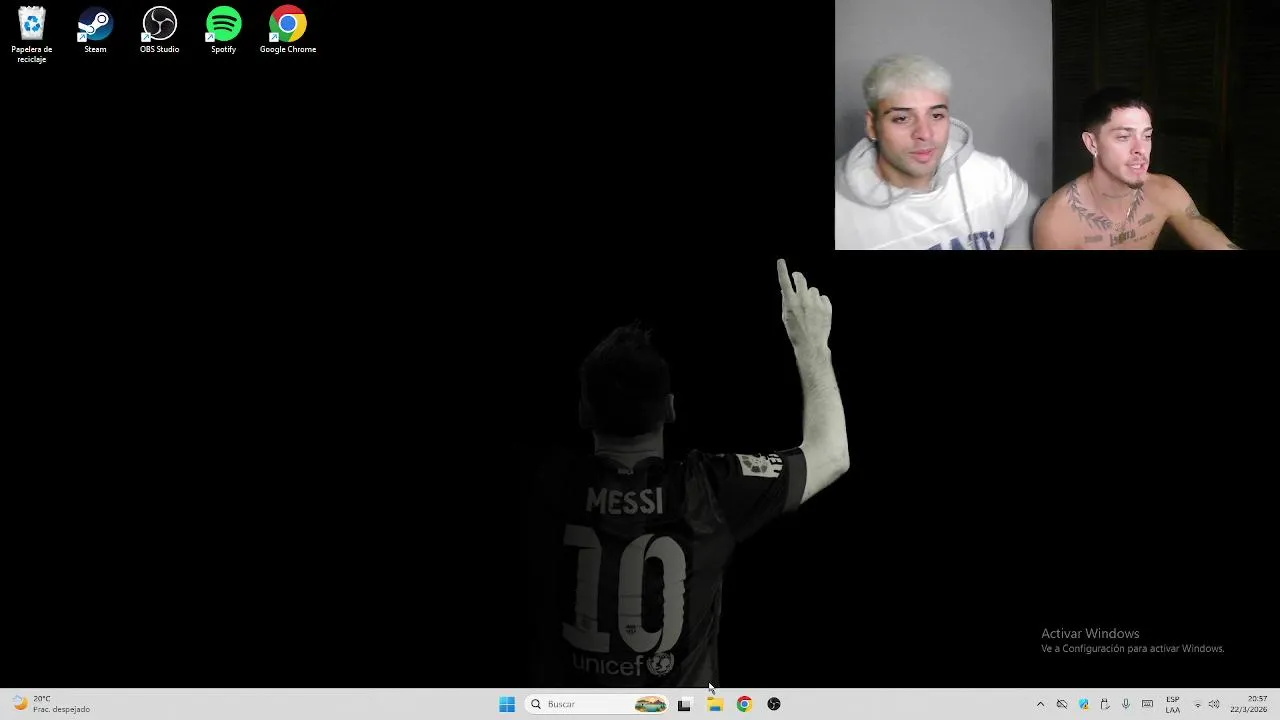Click the microphone tray icon
This screenshot has width=1280, height=720.
(1126, 704)
